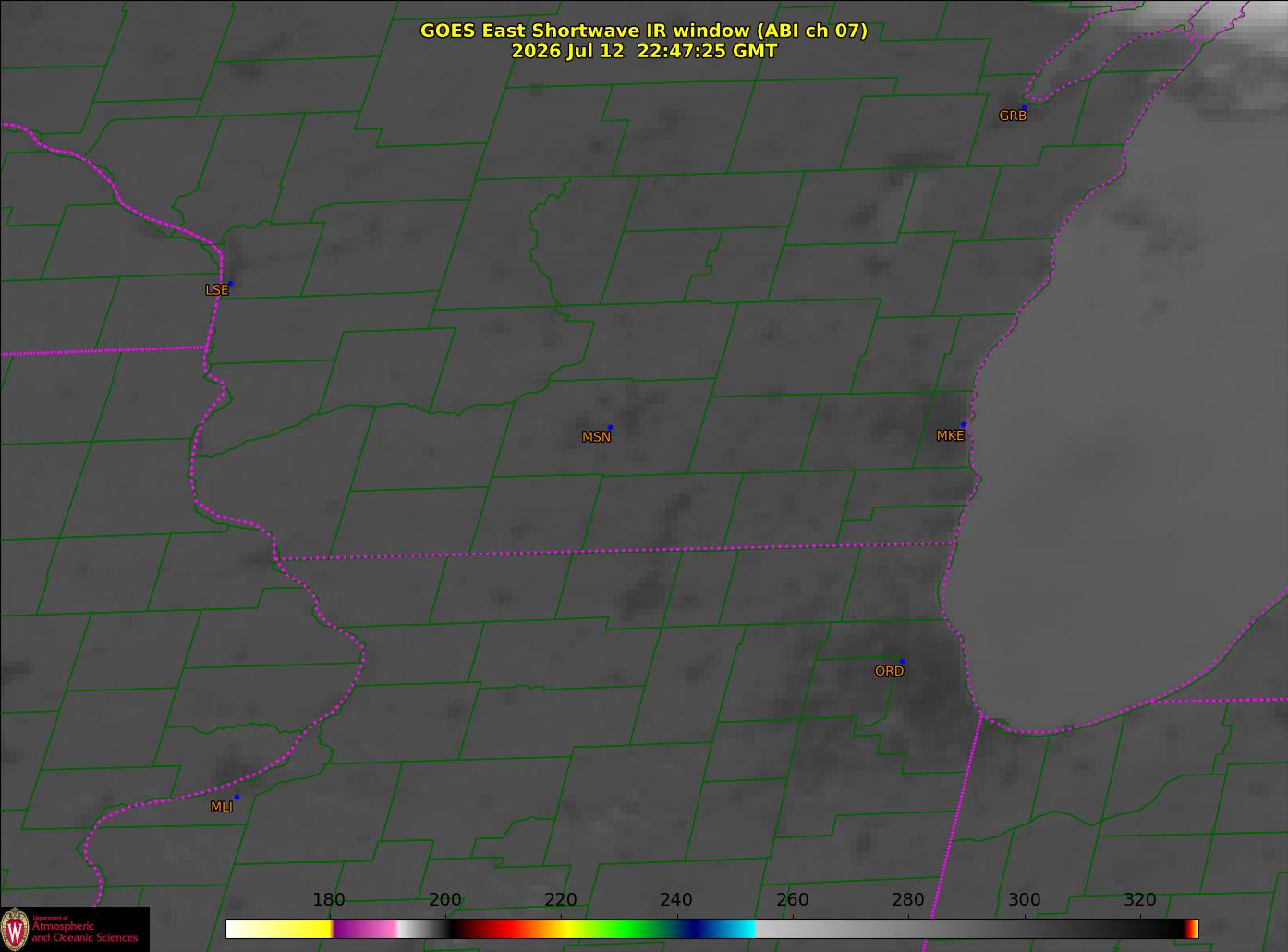Click the GRB station marker dot
Screen dimensions: 1288x952
pos(1024,107)
